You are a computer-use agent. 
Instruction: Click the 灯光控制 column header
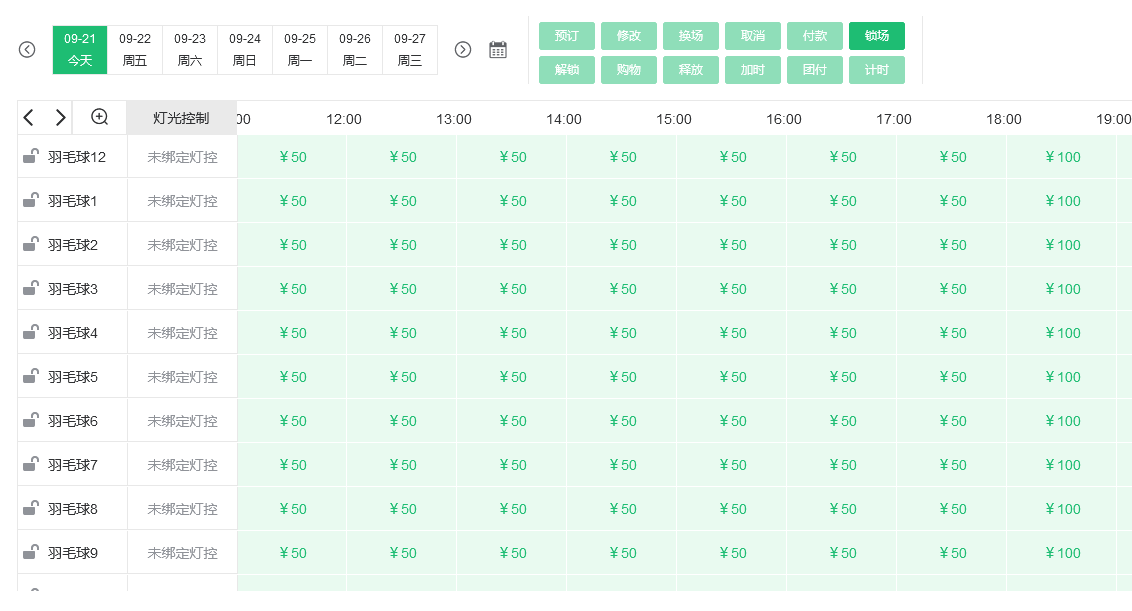182,117
